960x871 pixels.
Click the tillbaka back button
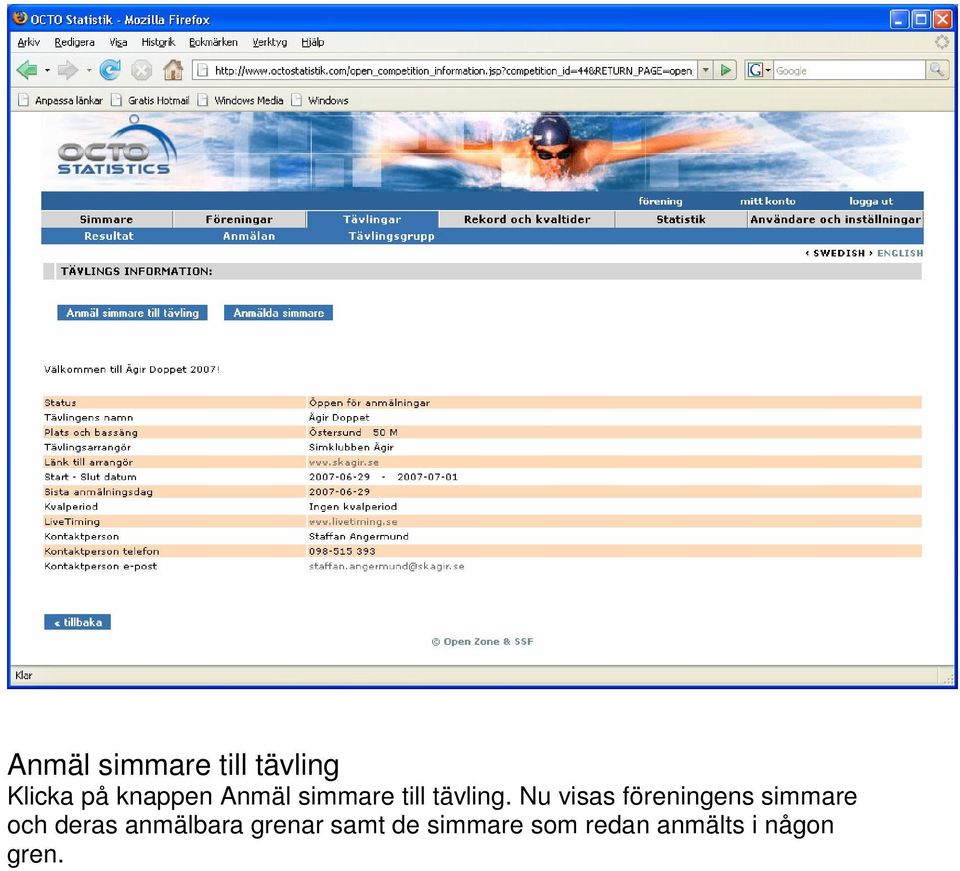[78, 622]
